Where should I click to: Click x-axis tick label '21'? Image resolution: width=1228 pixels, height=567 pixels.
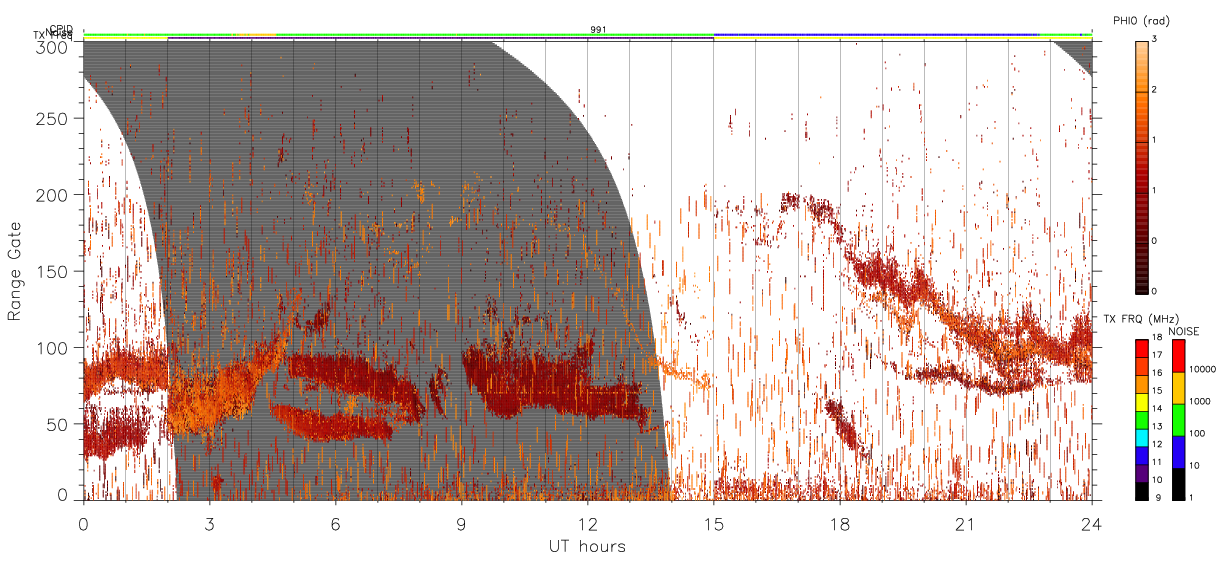(x=965, y=523)
